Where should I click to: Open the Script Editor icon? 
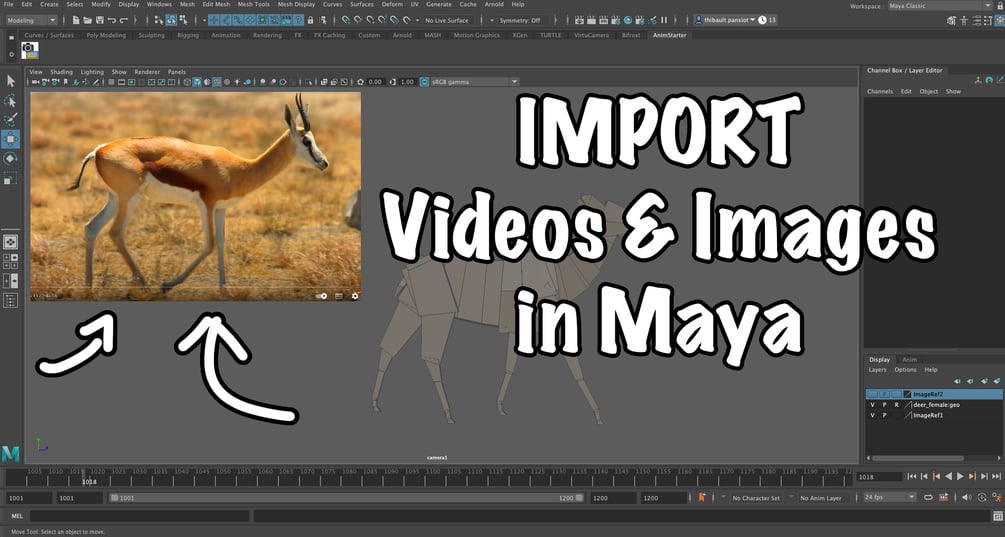point(997,516)
